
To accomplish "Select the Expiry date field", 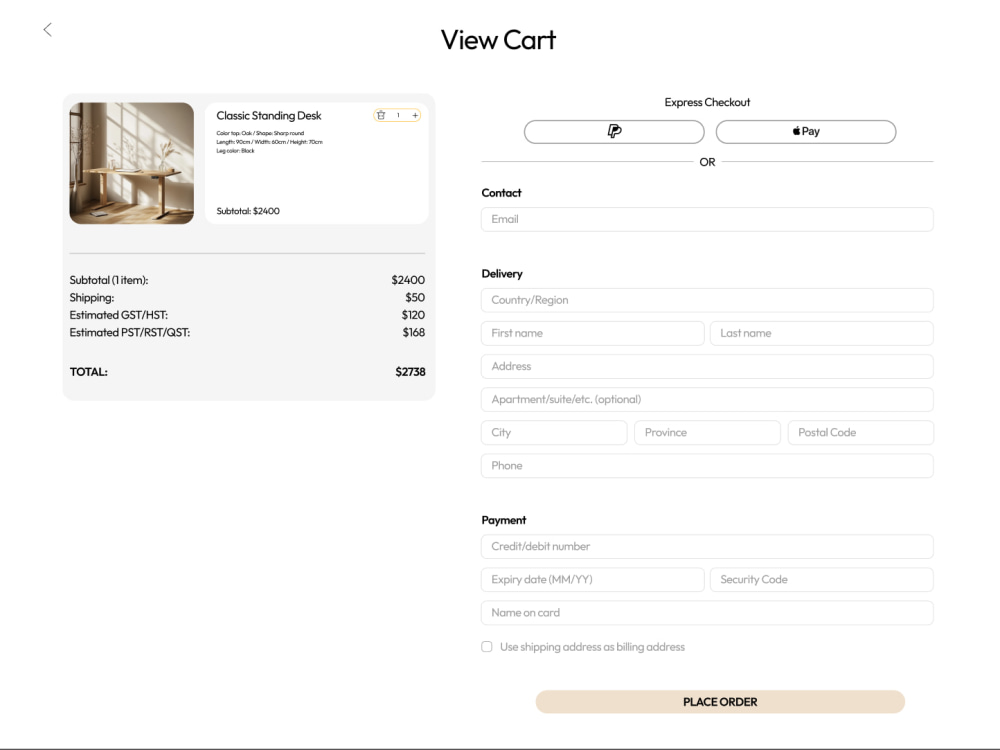I will pyautogui.click(x=592, y=580).
